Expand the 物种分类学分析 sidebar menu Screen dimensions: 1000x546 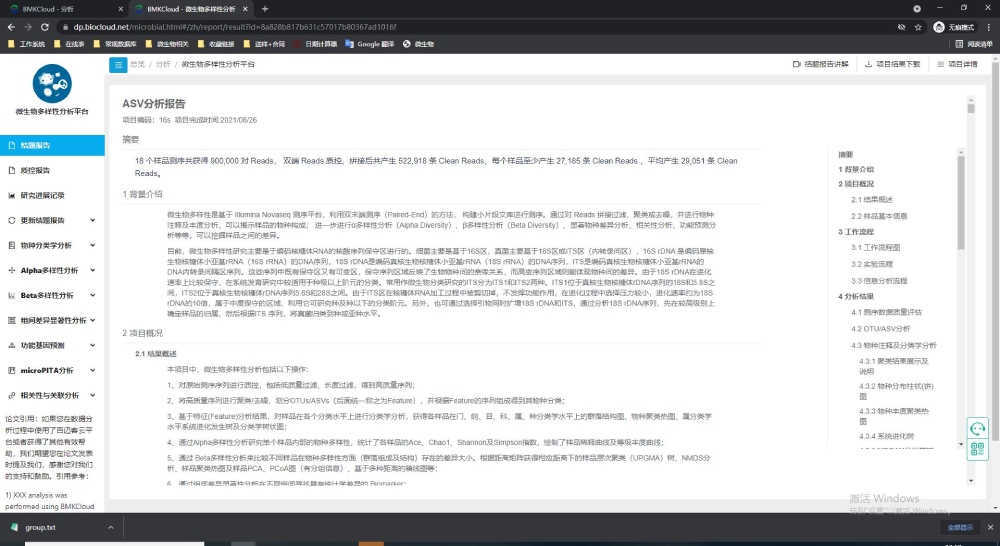click(52, 245)
